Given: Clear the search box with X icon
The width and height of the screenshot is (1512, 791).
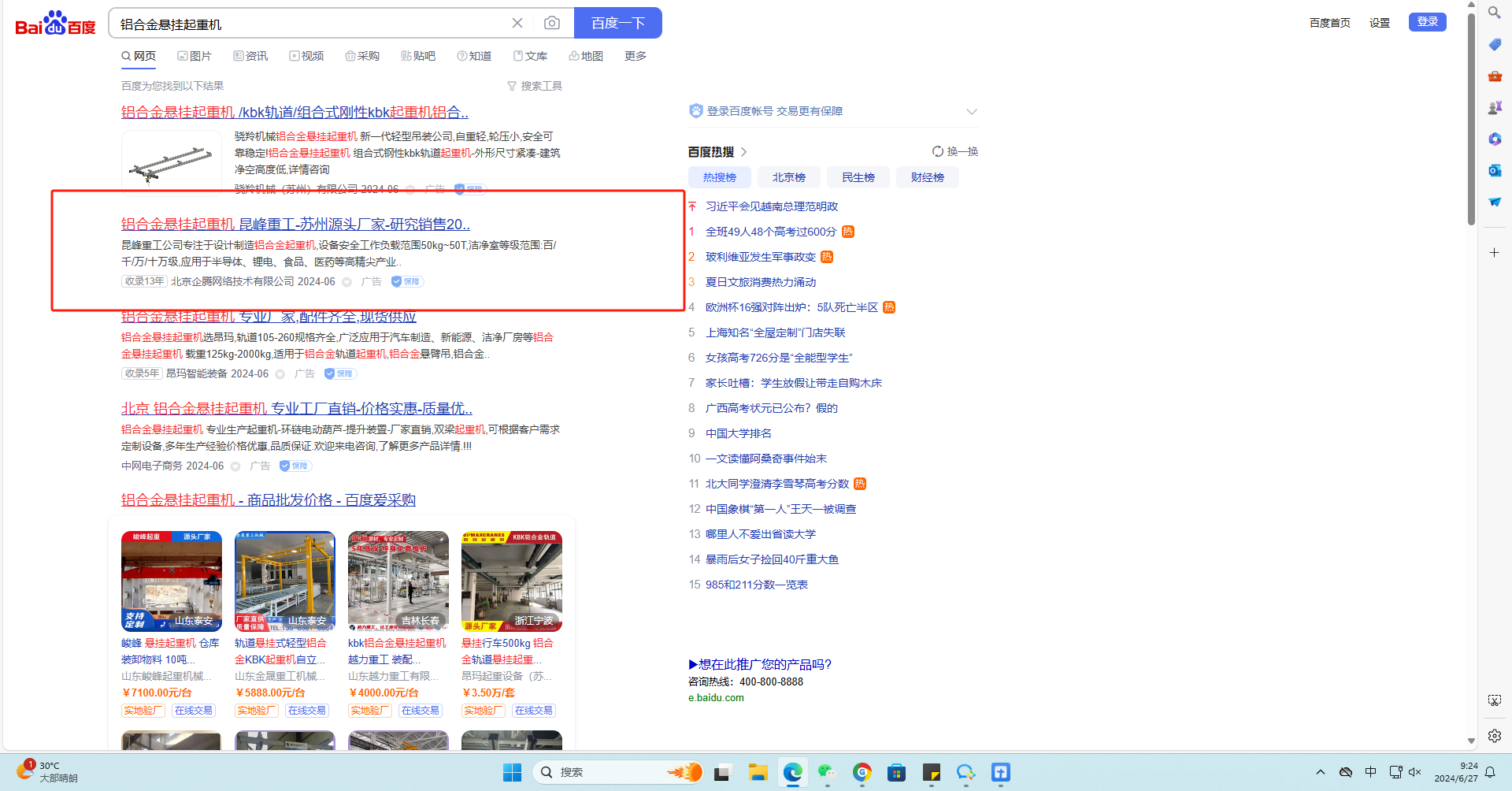Looking at the screenshot, I should pos(517,24).
